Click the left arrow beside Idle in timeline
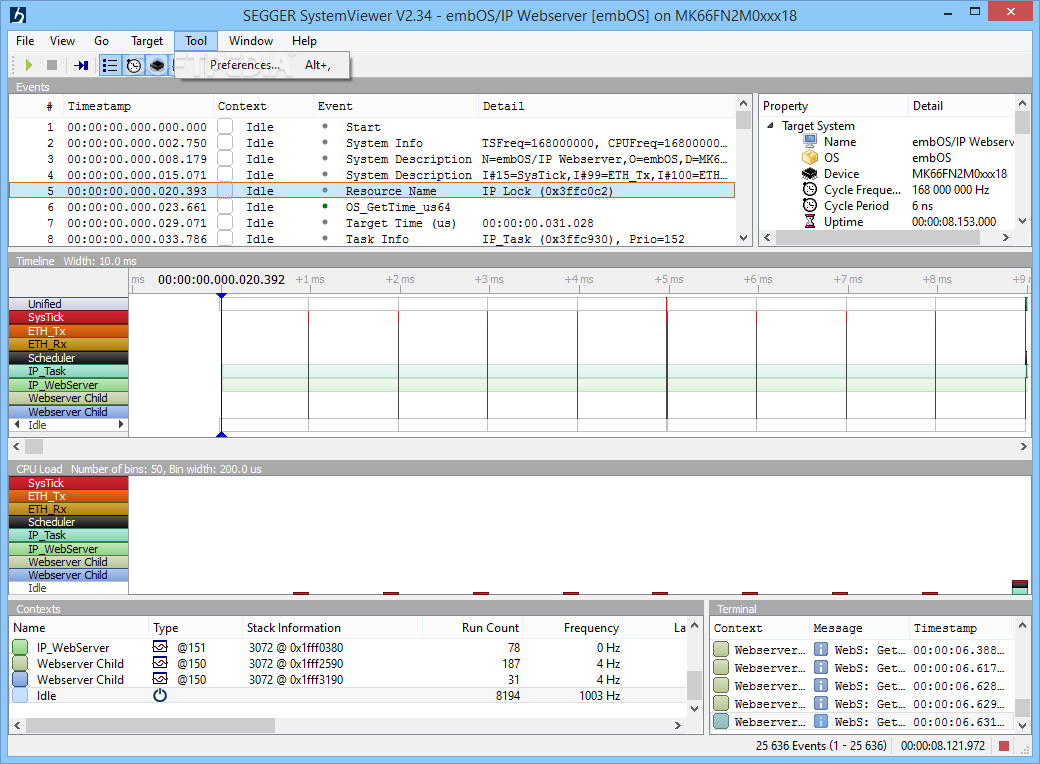This screenshot has height=764, width=1040. pos(17,424)
